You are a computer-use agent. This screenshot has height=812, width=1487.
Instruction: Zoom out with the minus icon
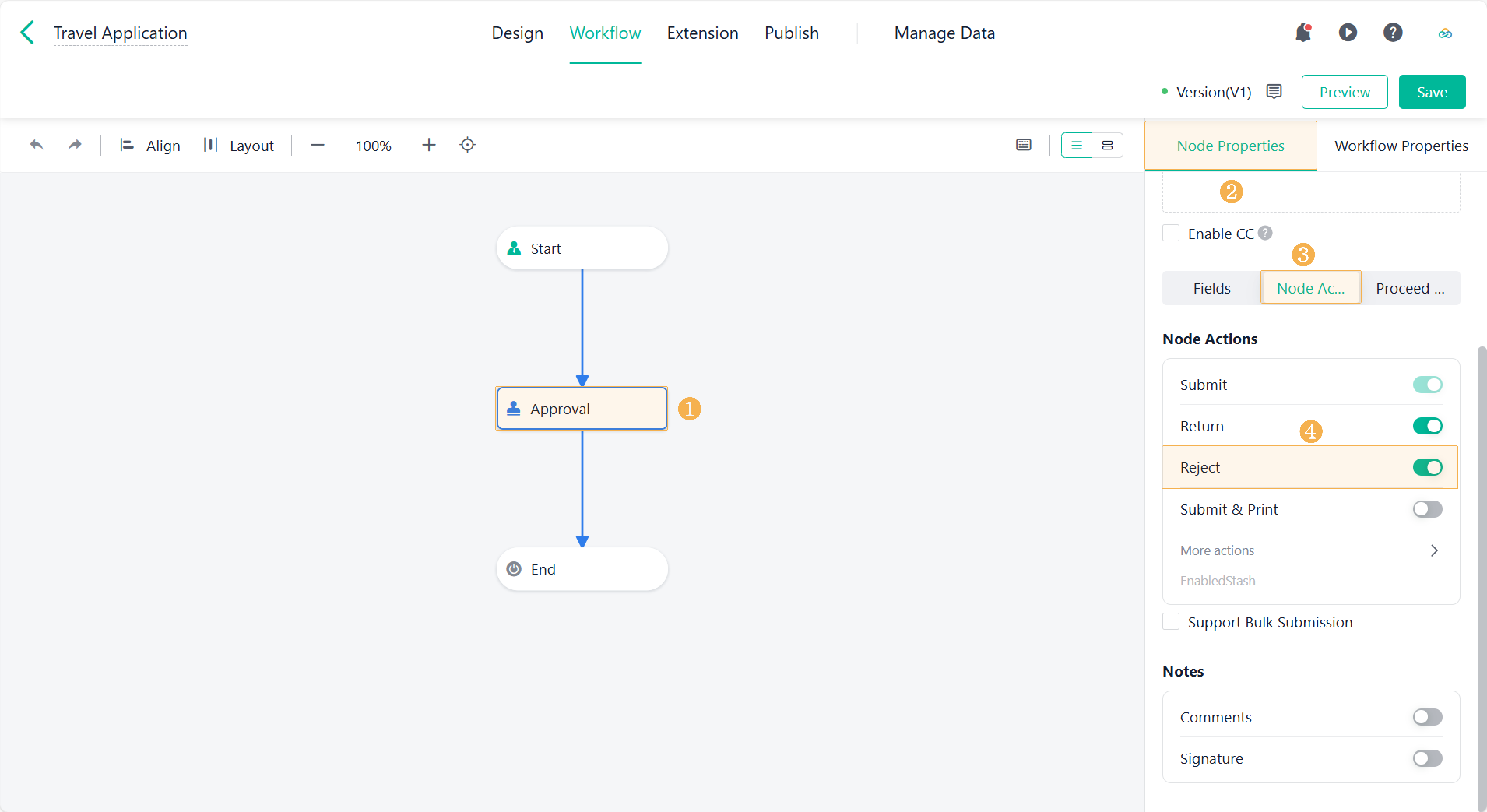[x=317, y=145]
